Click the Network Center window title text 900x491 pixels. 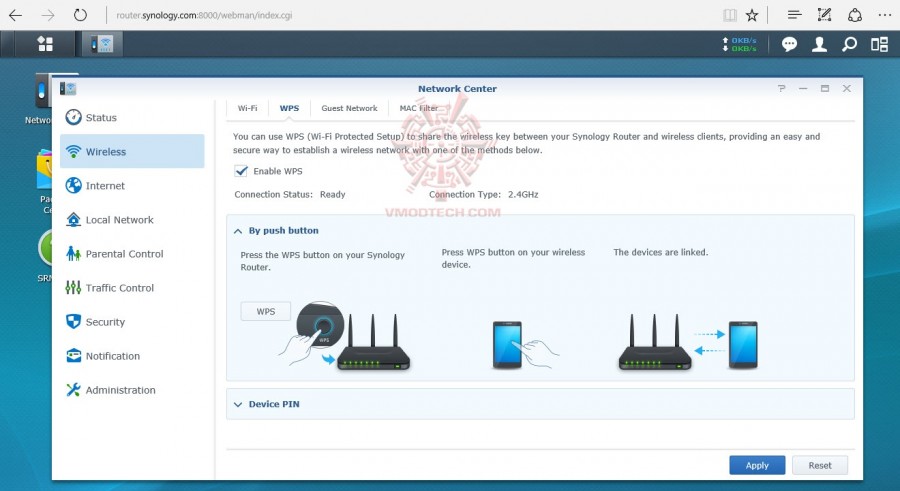(457, 88)
